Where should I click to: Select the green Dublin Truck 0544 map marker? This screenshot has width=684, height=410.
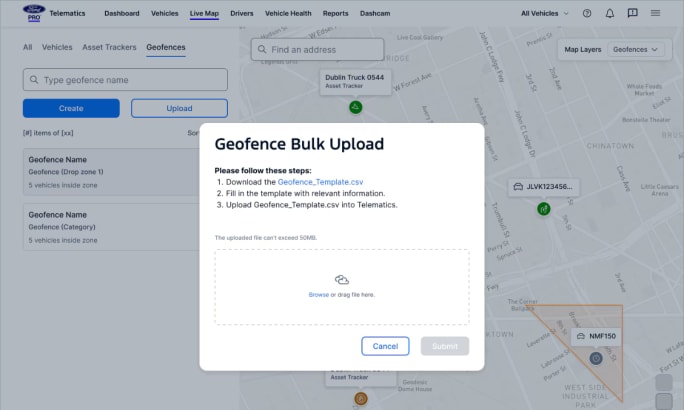[355, 107]
